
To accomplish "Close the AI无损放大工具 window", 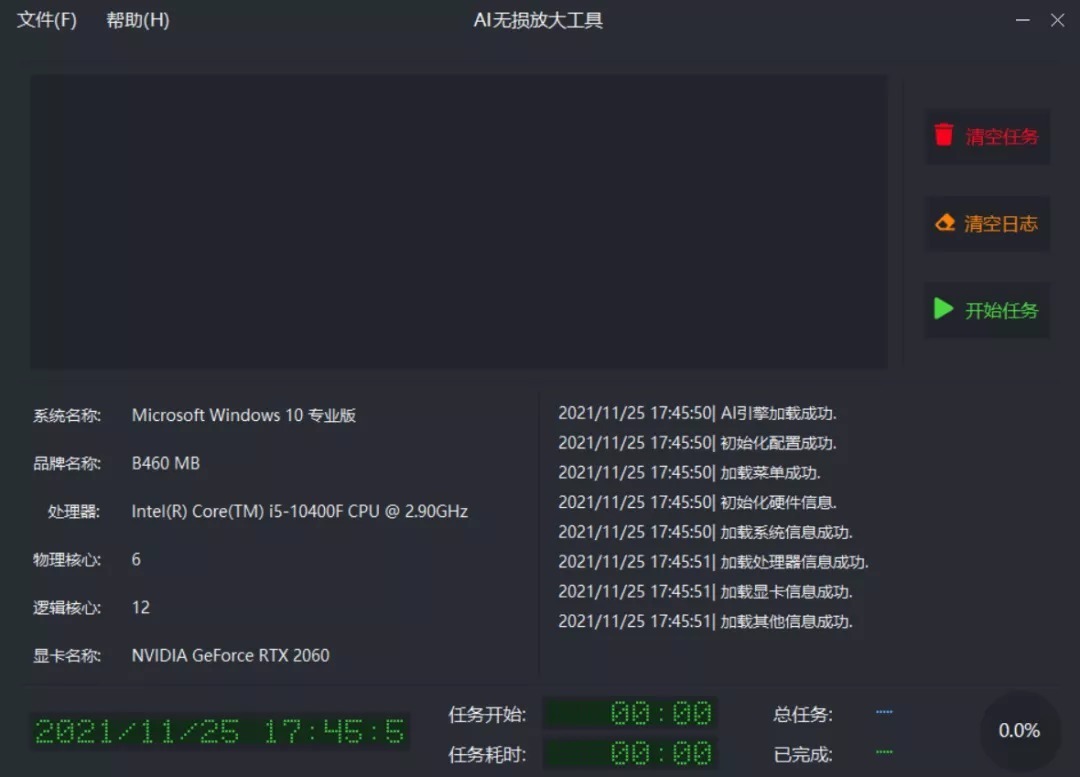I will click(x=1057, y=20).
